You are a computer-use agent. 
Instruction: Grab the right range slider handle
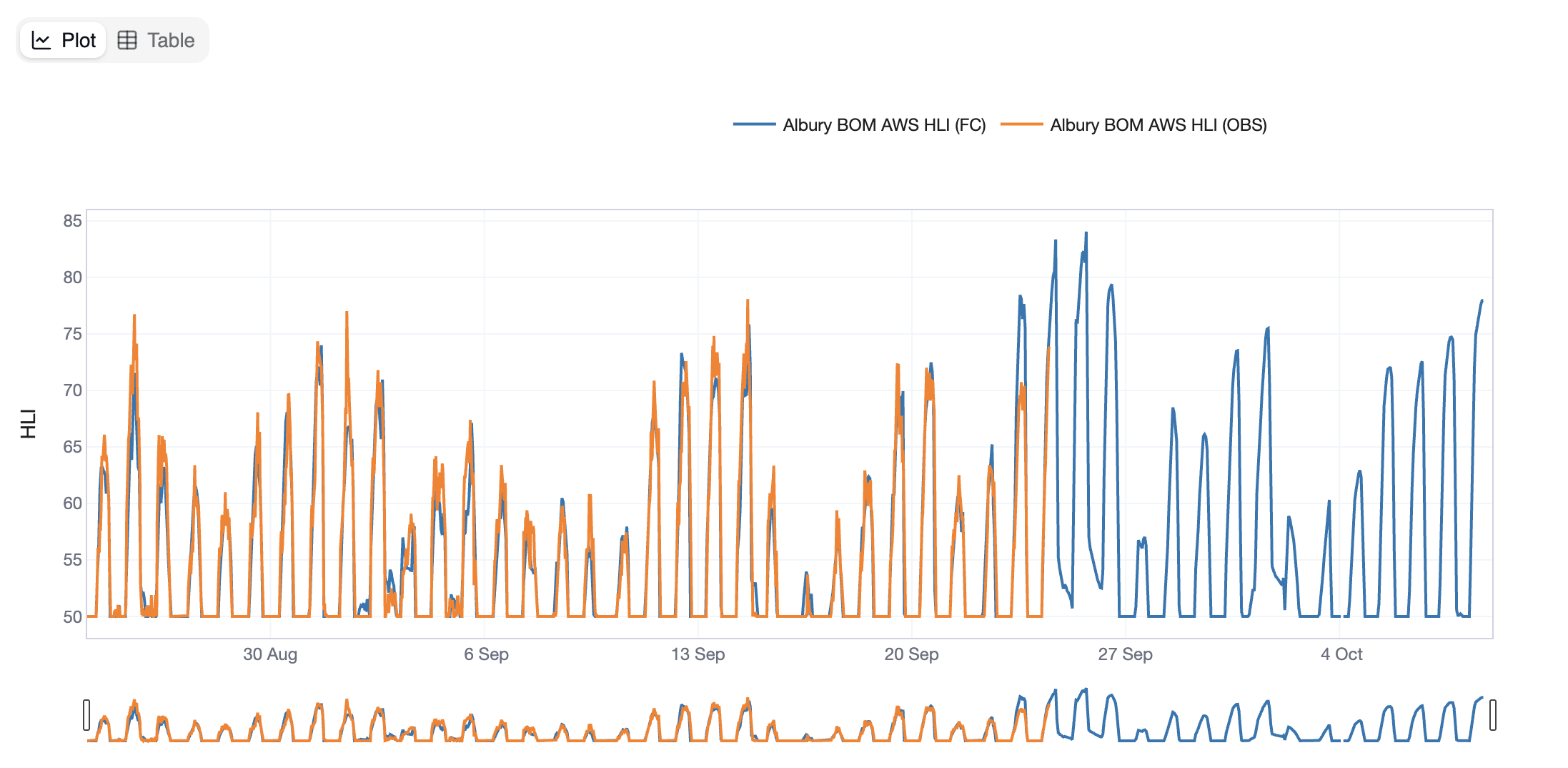1493,715
